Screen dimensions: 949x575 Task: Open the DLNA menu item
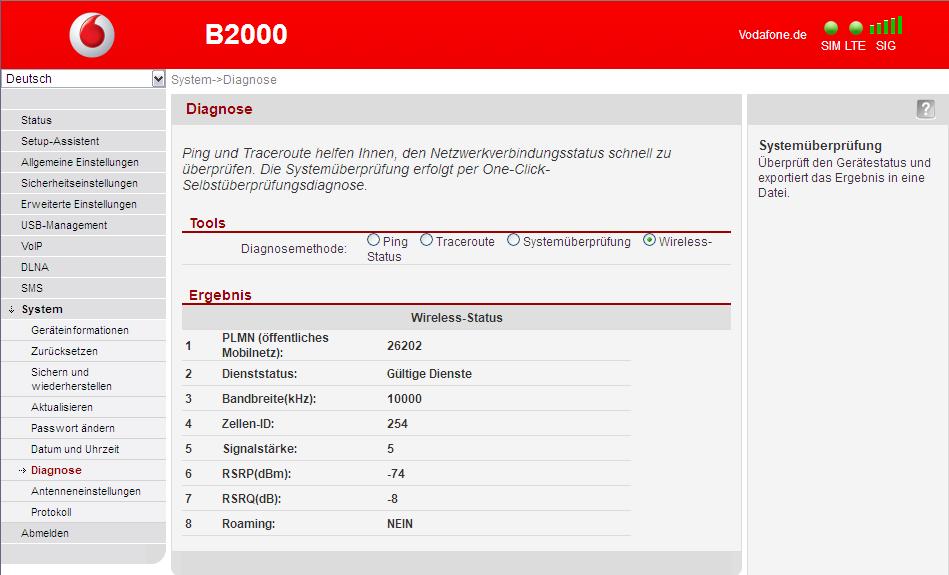[x=84, y=267]
